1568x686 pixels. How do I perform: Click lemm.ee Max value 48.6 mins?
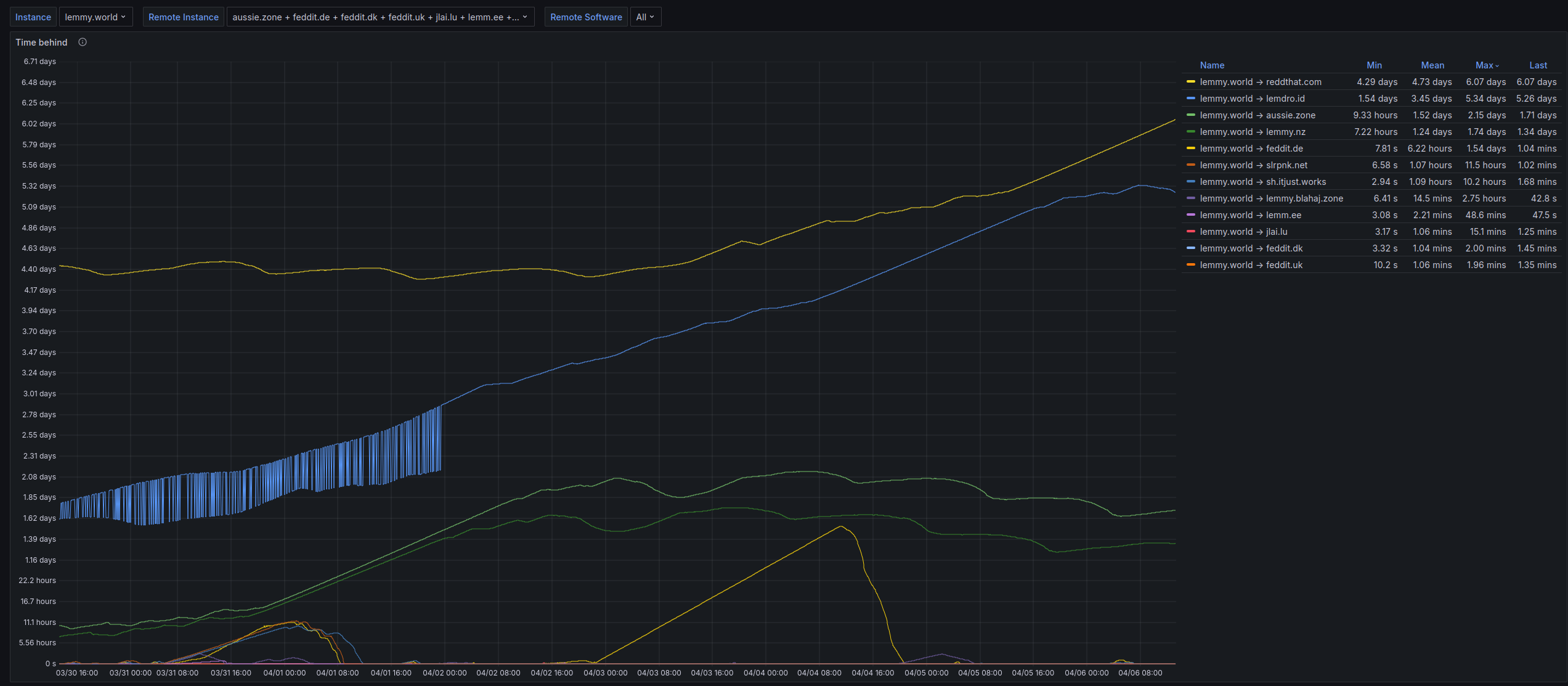tap(1485, 215)
